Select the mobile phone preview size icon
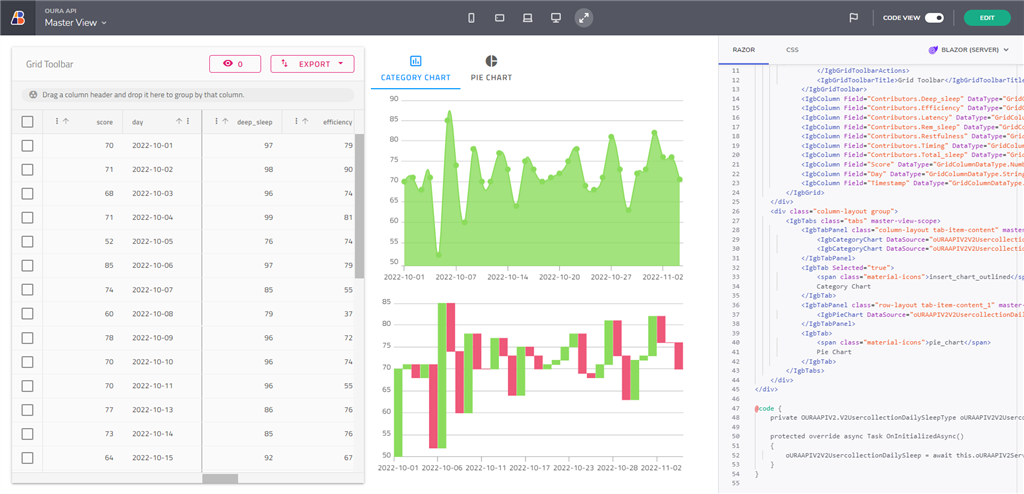This screenshot has width=1024, height=494. (x=472, y=18)
